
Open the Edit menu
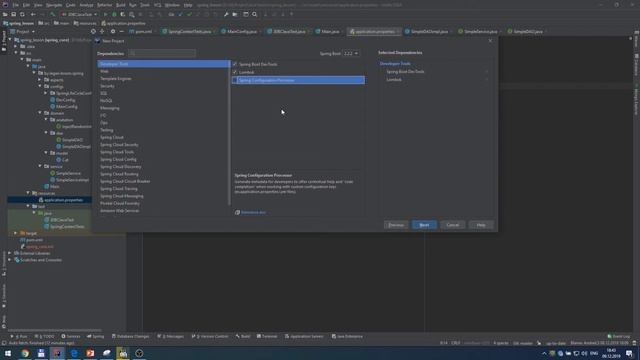[27, 5]
